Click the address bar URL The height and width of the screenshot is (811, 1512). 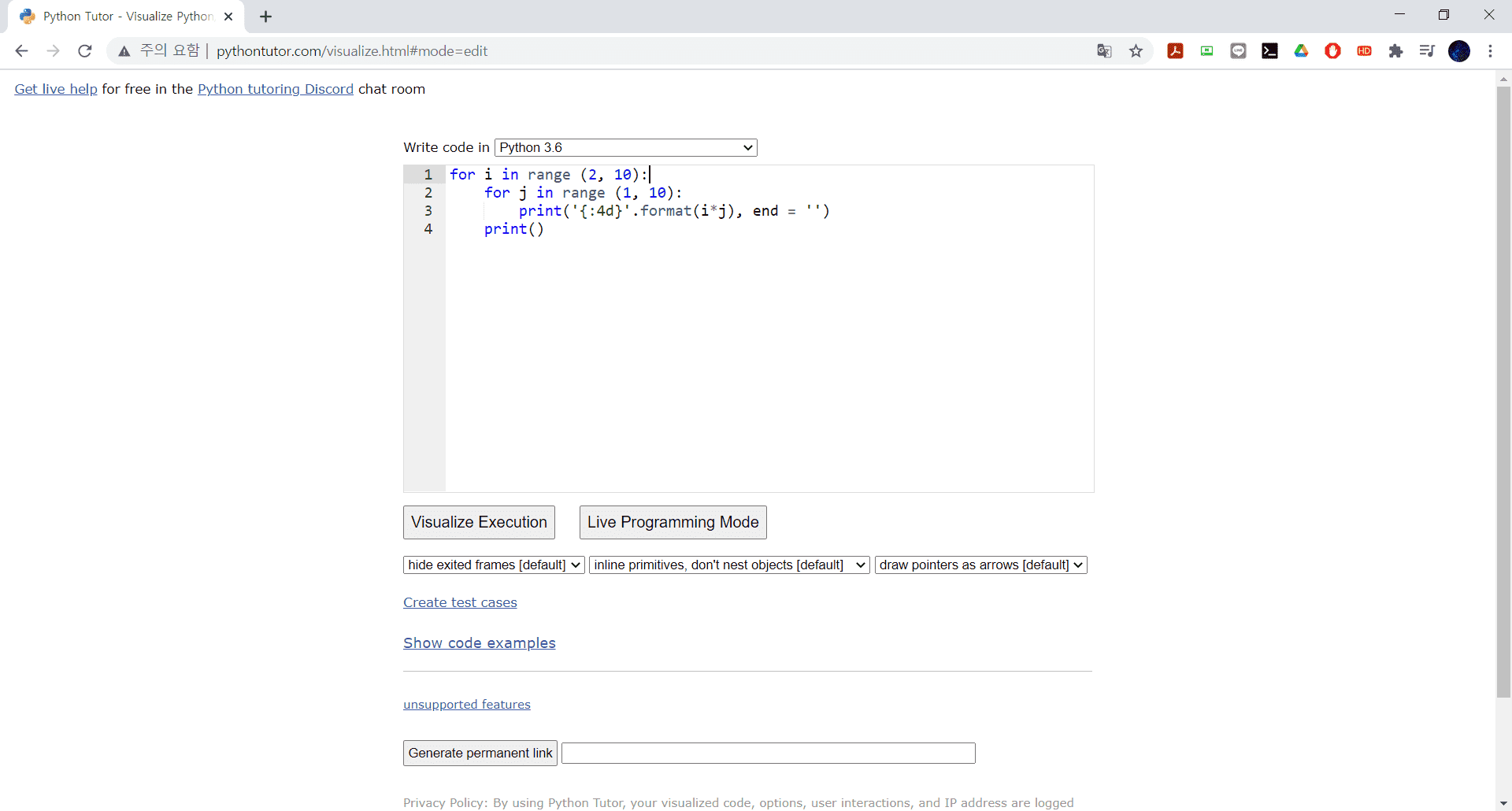pyautogui.click(x=352, y=51)
